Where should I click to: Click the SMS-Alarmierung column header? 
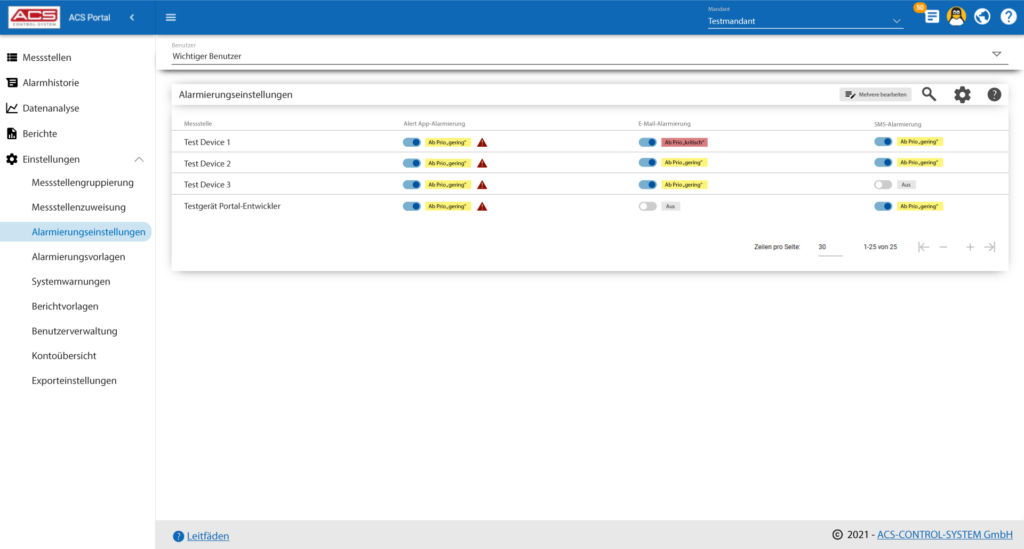(x=897, y=124)
